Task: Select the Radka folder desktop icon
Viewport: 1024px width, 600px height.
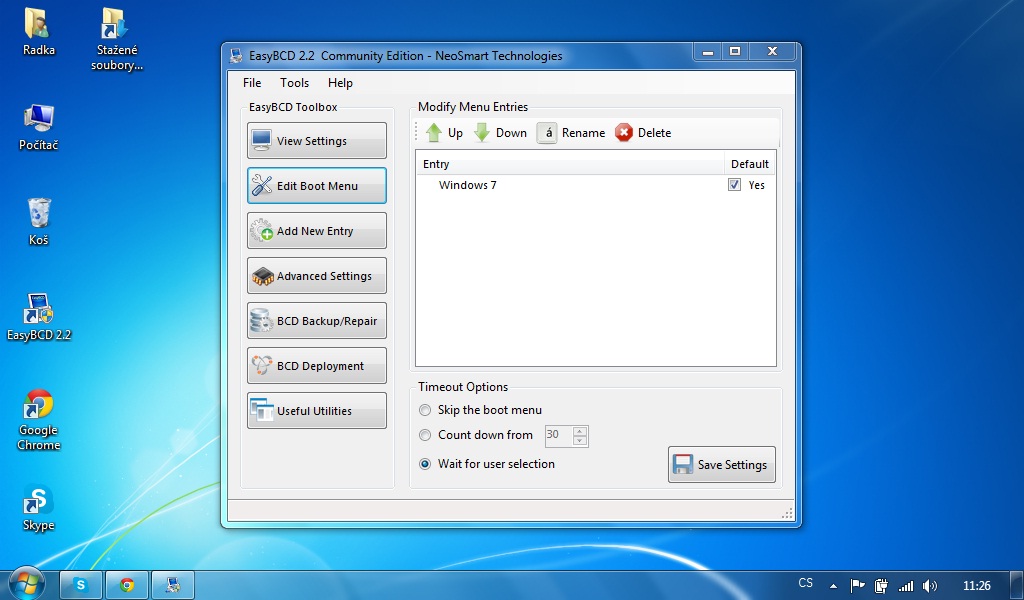Action: pos(39,31)
